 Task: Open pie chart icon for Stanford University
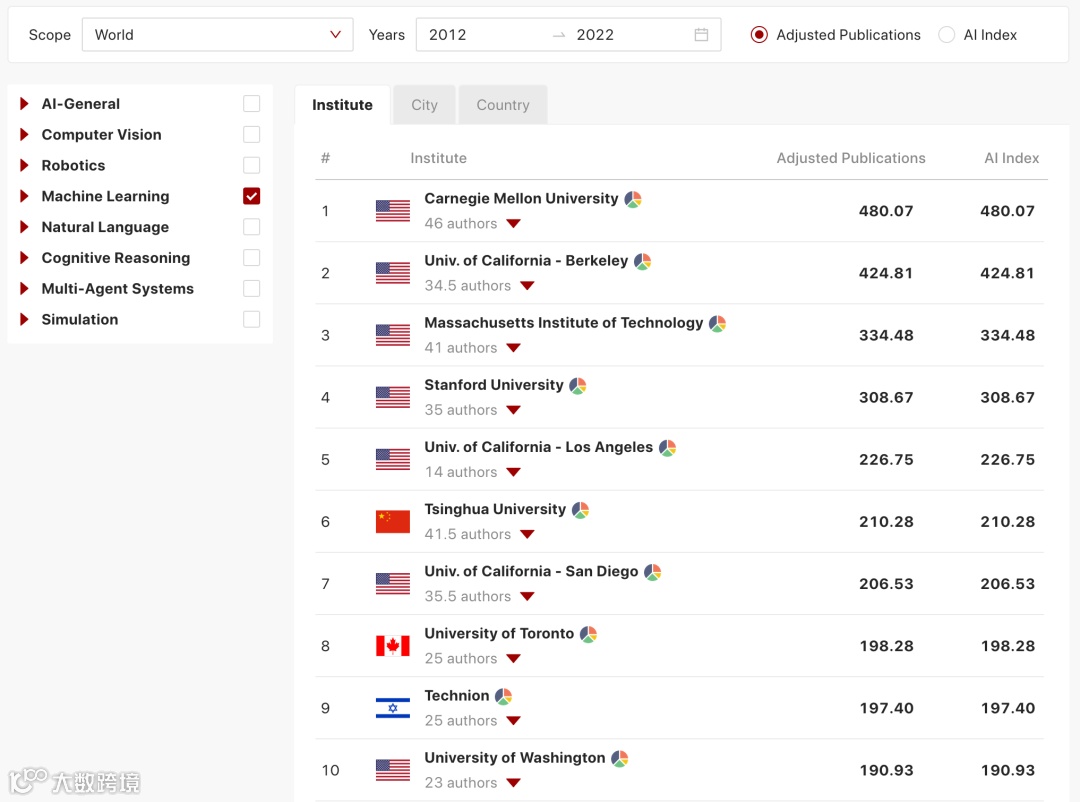click(x=578, y=386)
